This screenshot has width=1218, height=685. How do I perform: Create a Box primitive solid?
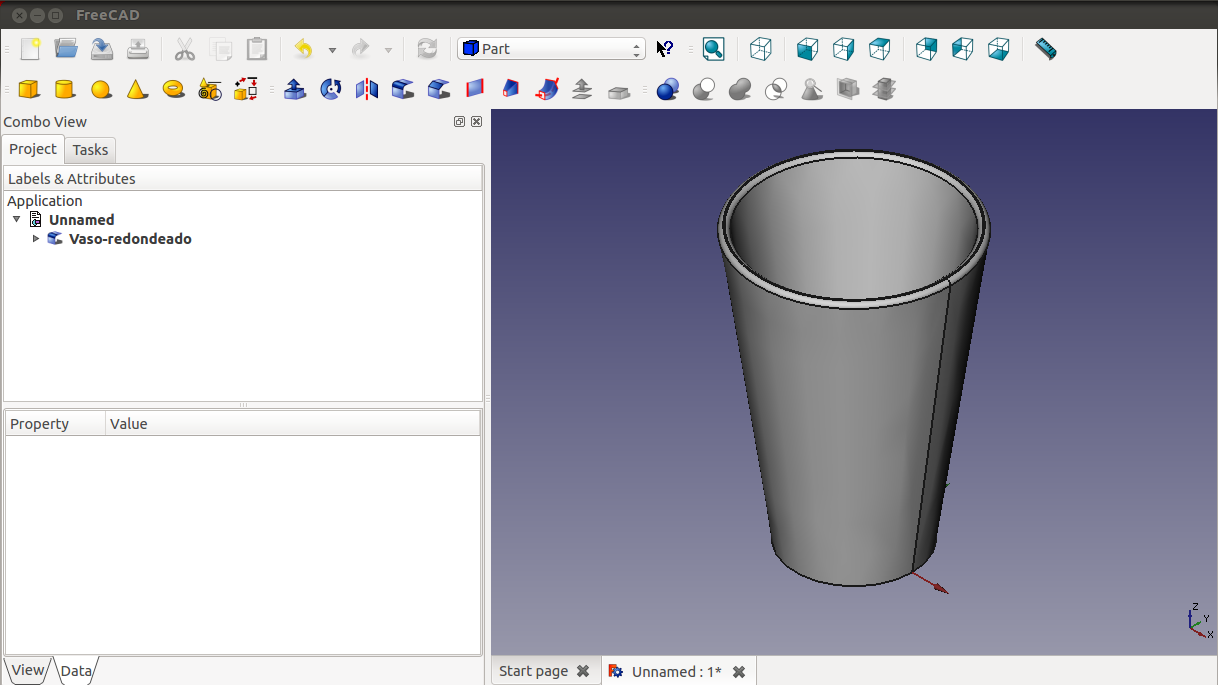[29, 90]
